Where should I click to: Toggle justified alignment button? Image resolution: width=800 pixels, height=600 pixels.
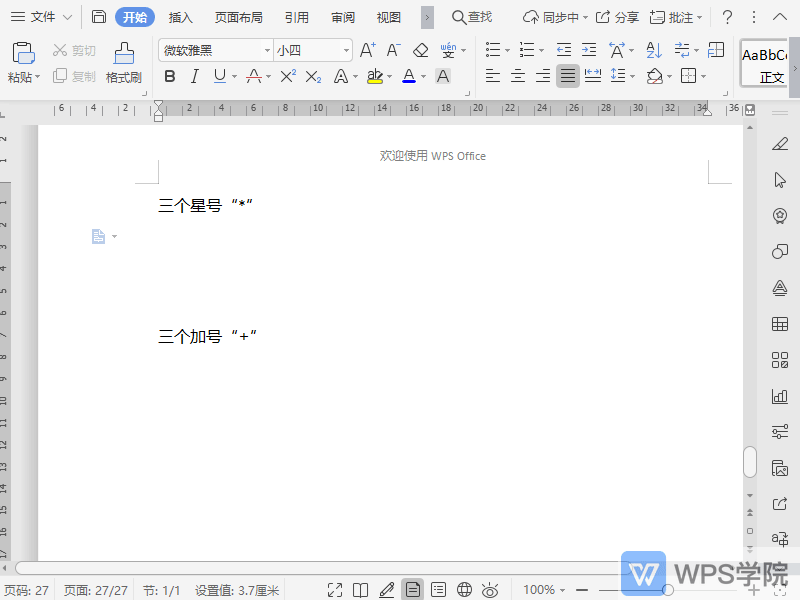tap(568, 77)
